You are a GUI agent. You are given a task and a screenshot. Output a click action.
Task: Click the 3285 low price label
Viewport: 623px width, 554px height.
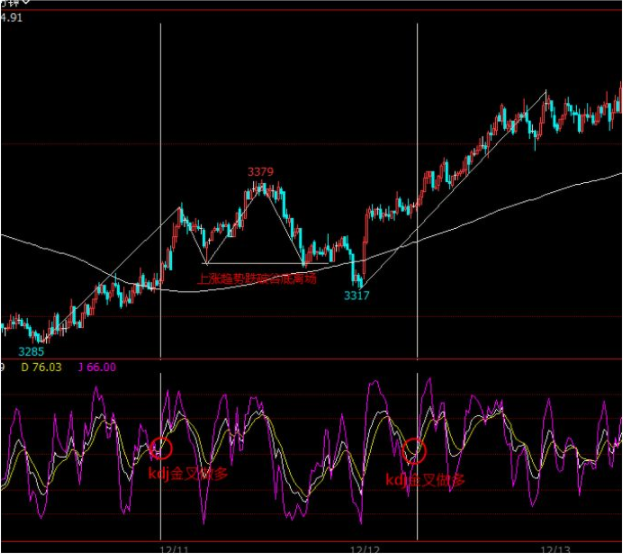coord(32,353)
